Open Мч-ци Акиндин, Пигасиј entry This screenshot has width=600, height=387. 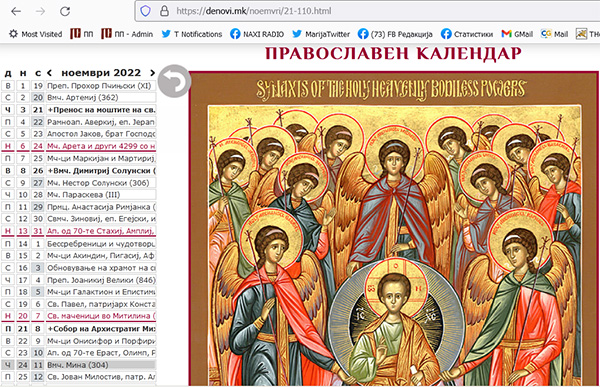pos(101,256)
